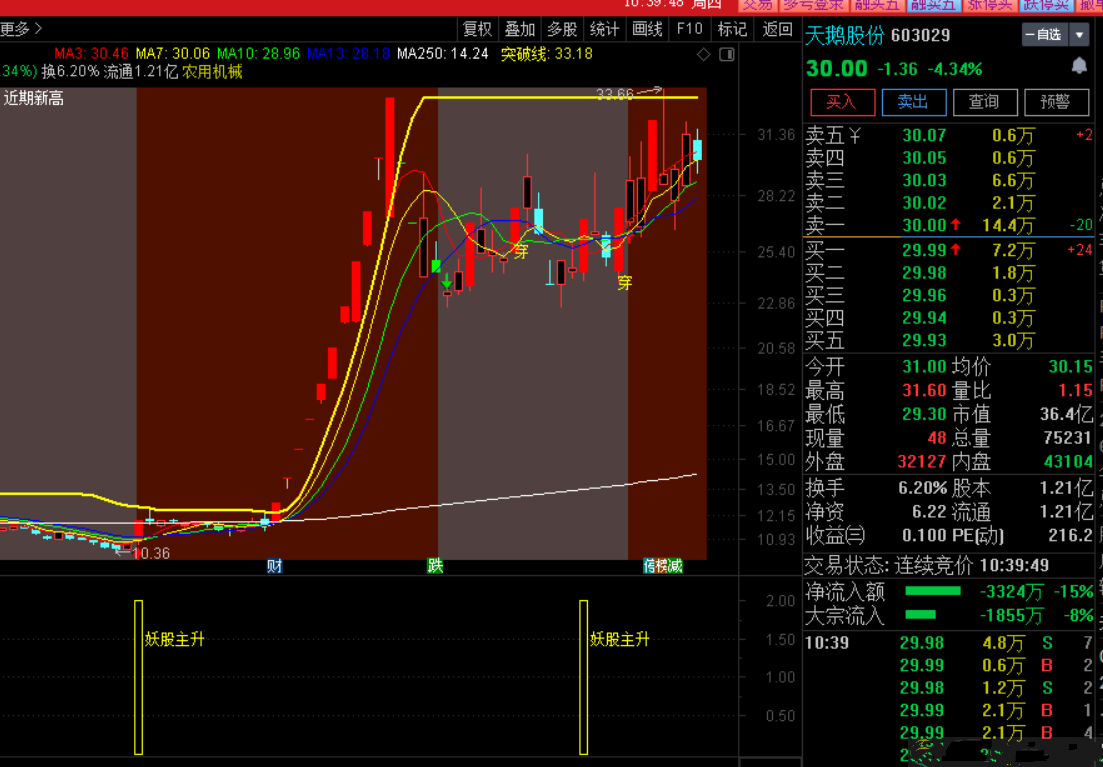Click the 买入 buy button
Viewport: 1103px width, 767px height.
[842, 102]
